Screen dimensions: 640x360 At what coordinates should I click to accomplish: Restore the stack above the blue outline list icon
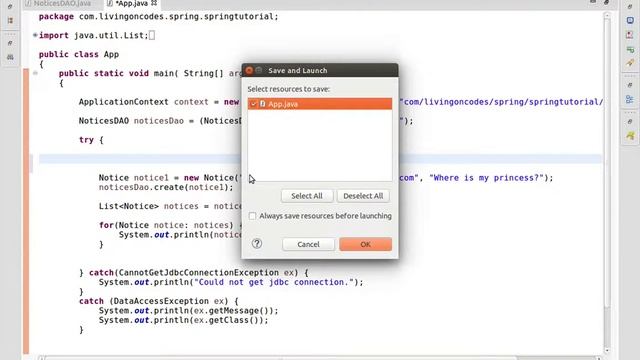click(630, 85)
